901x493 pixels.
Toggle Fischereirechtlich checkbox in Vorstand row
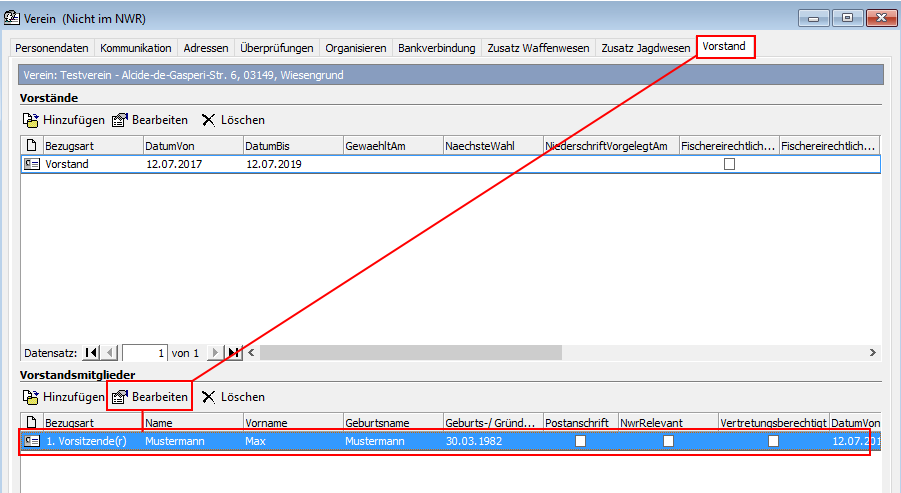coord(729,165)
